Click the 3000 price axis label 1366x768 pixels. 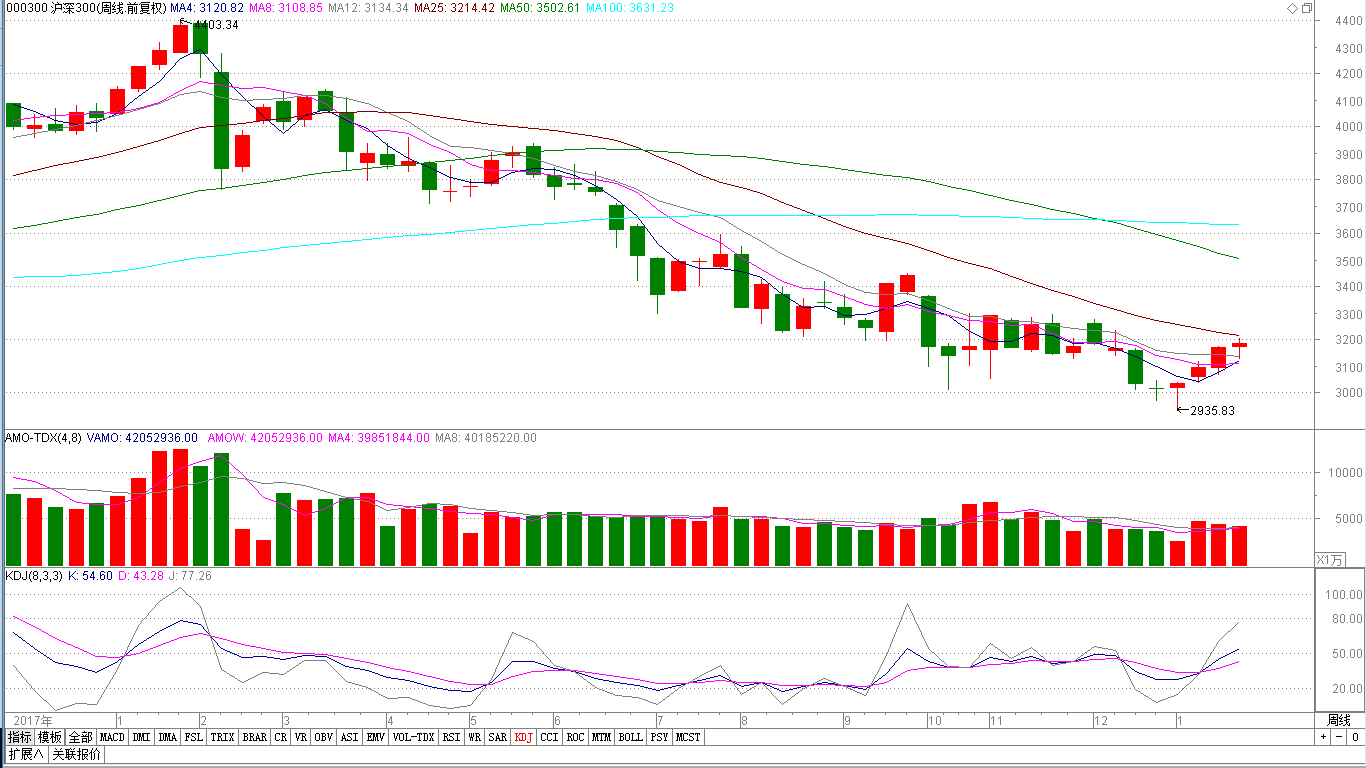tap(1349, 393)
